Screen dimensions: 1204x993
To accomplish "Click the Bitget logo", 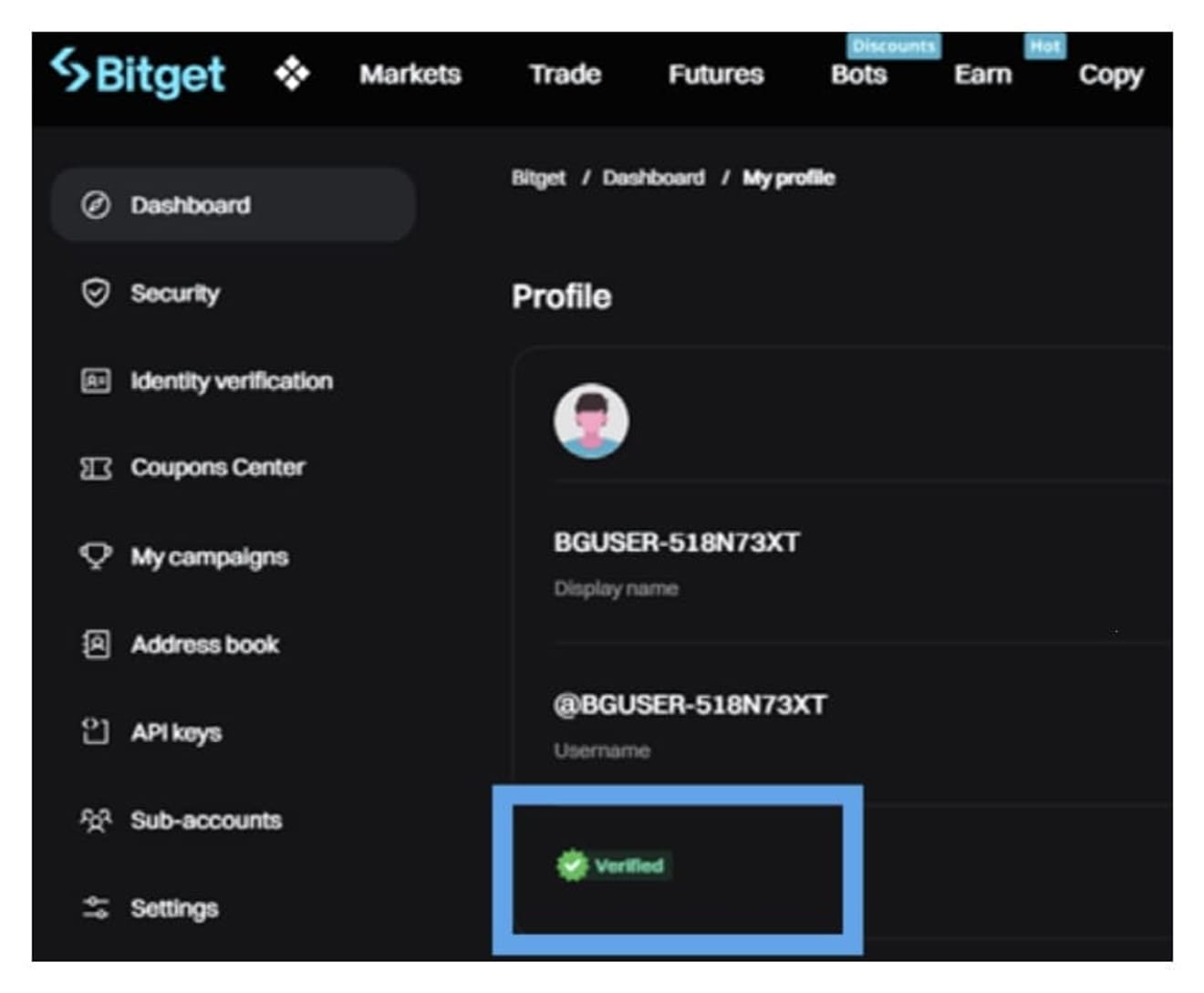I will coord(138,73).
